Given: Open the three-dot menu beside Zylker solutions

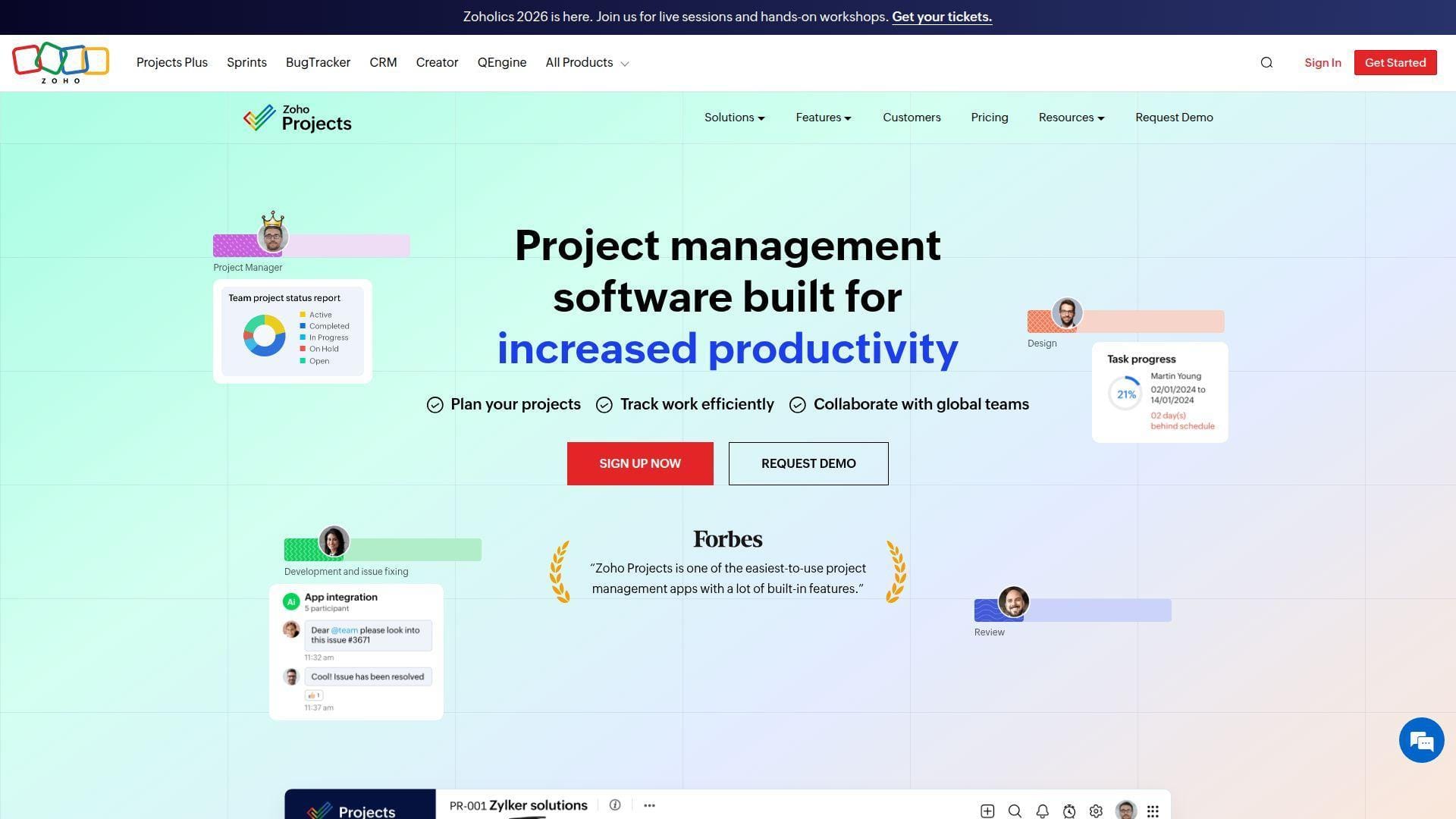Looking at the screenshot, I should (649, 805).
